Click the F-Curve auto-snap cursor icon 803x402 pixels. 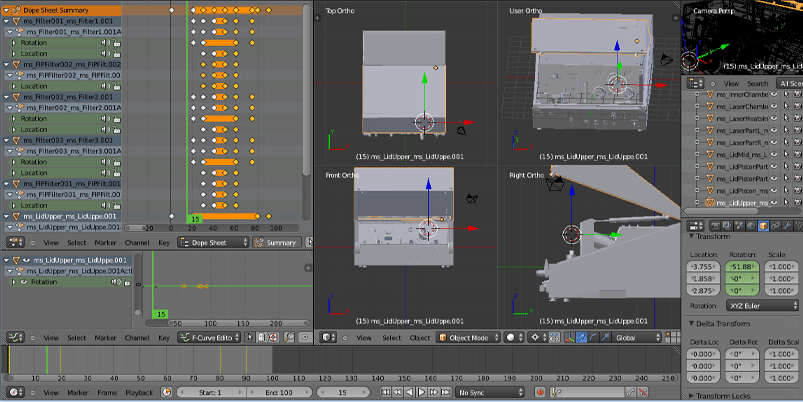pyautogui.click(x=250, y=337)
